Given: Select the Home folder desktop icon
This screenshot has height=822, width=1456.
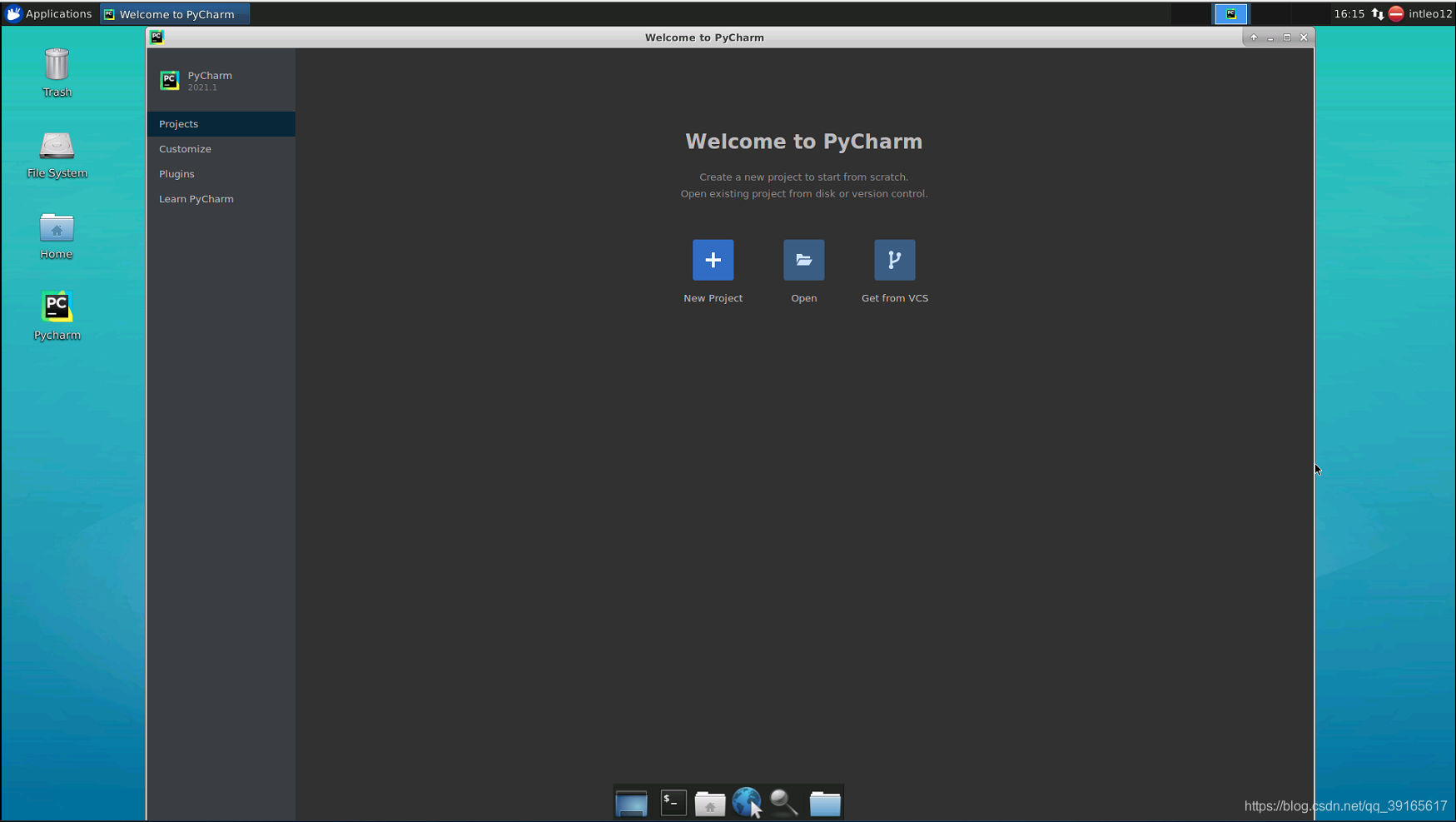Looking at the screenshot, I should point(57,236).
